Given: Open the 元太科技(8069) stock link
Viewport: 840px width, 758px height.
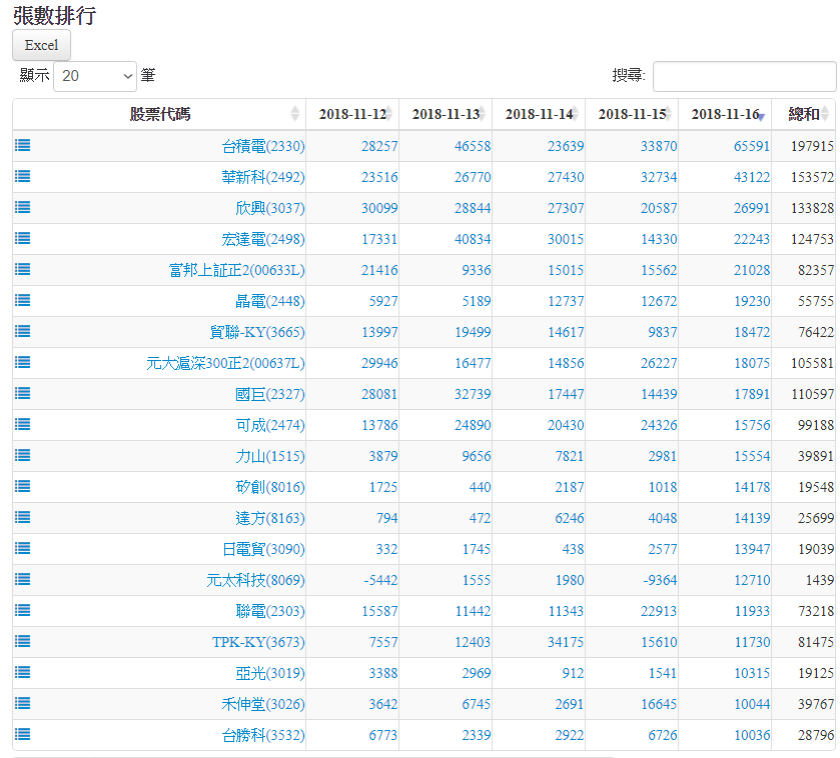Looking at the screenshot, I should tap(255, 580).
